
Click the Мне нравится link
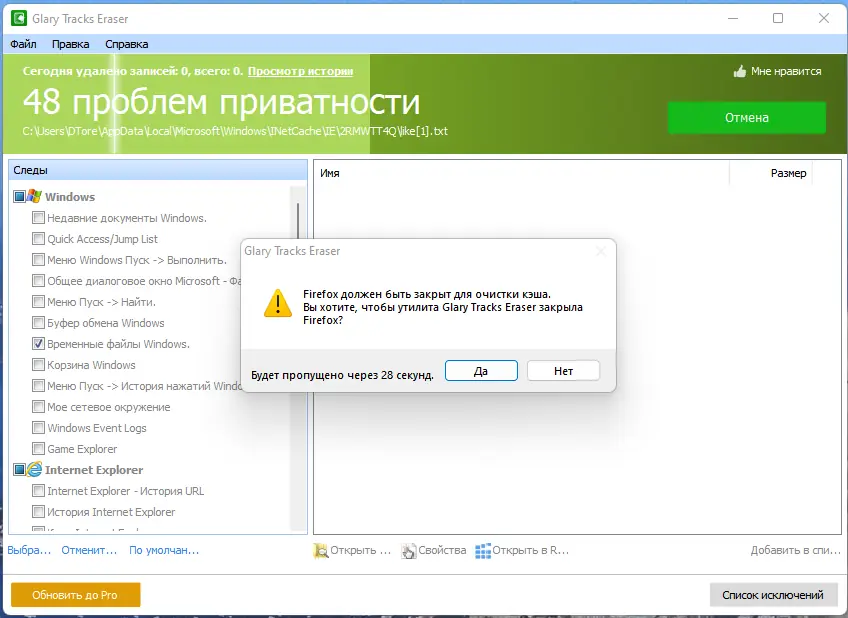tap(786, 71)
